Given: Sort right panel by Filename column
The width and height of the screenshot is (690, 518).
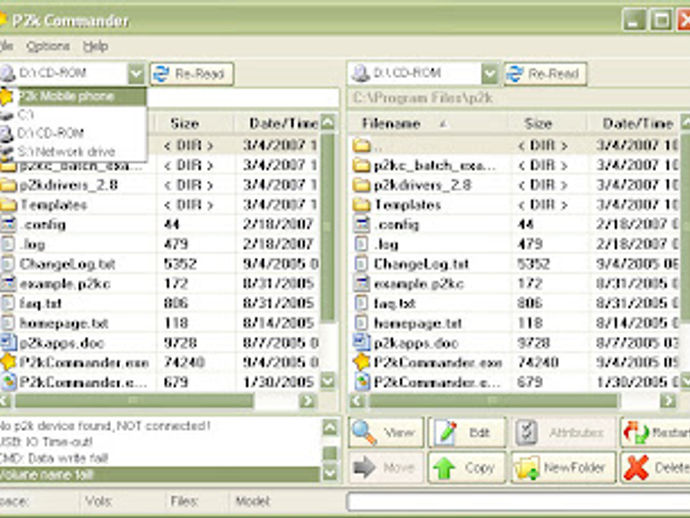Looking at the screenshot, I should pyautogui.click(x=429, y=124).
